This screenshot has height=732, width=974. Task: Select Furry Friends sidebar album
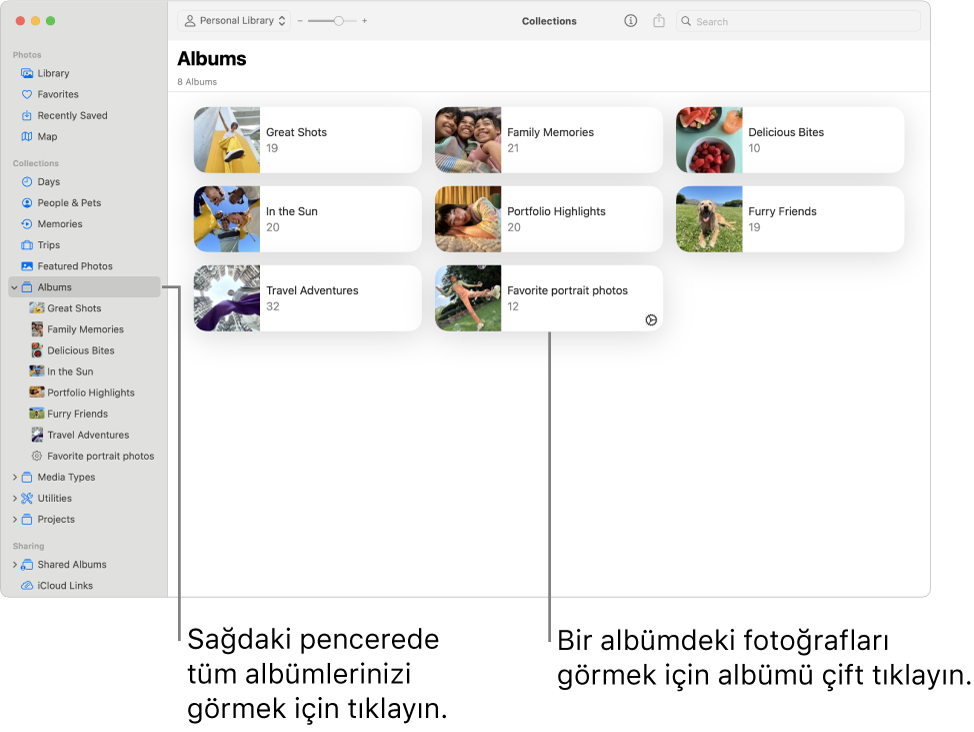[77, 414]
